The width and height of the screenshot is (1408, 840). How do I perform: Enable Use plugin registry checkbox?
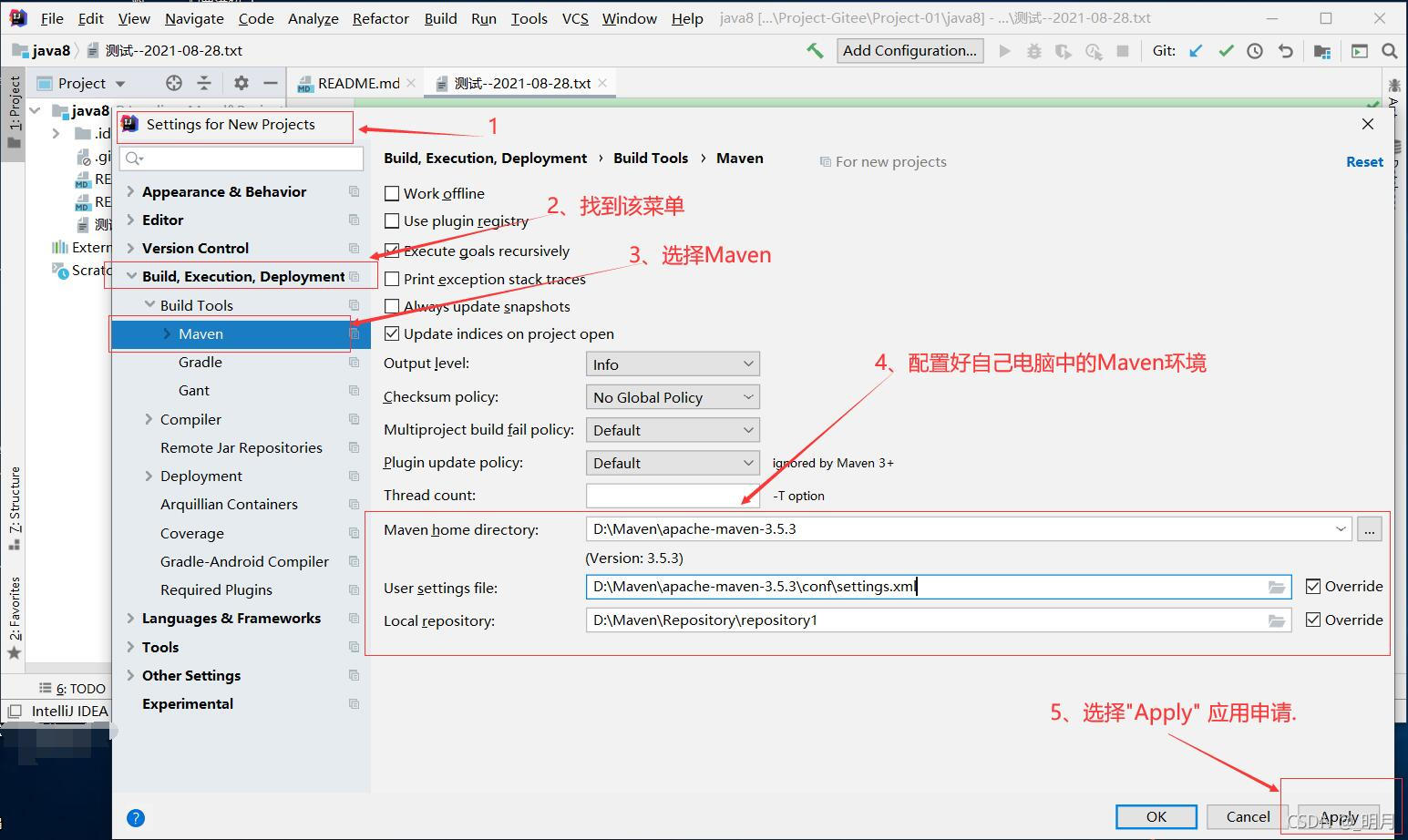click(392, 220)
